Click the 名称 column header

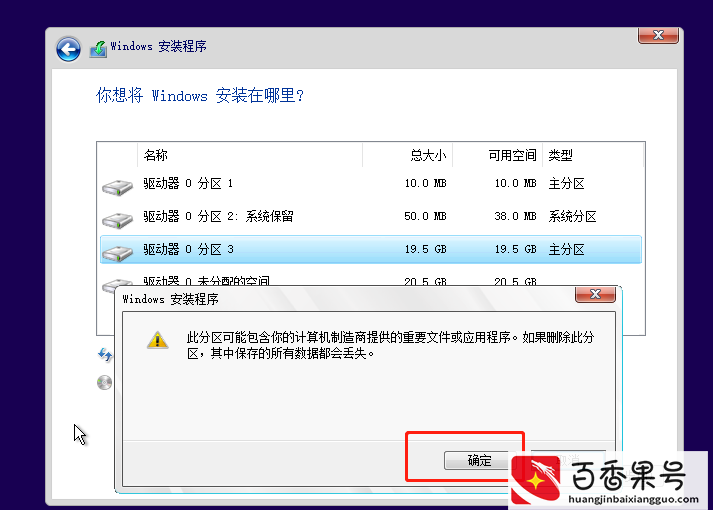click(250, 155)
